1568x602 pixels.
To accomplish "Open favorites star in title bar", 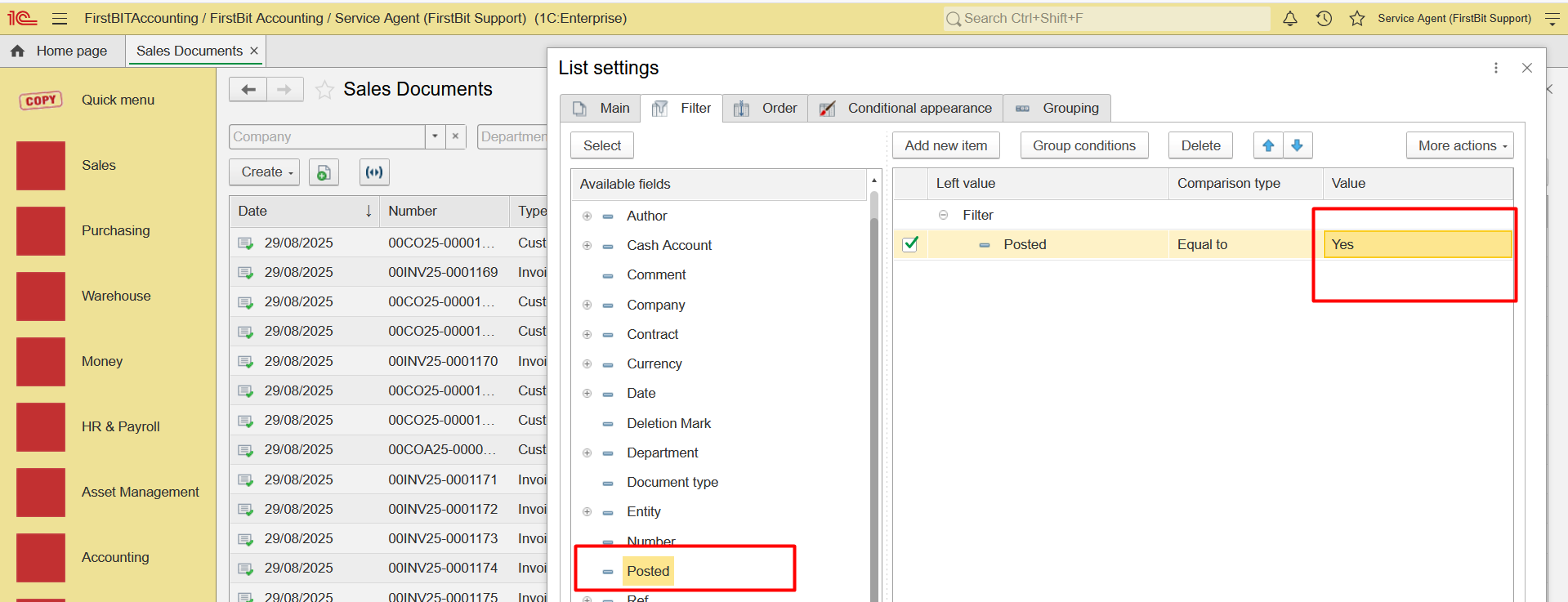I will [1357, 18].
